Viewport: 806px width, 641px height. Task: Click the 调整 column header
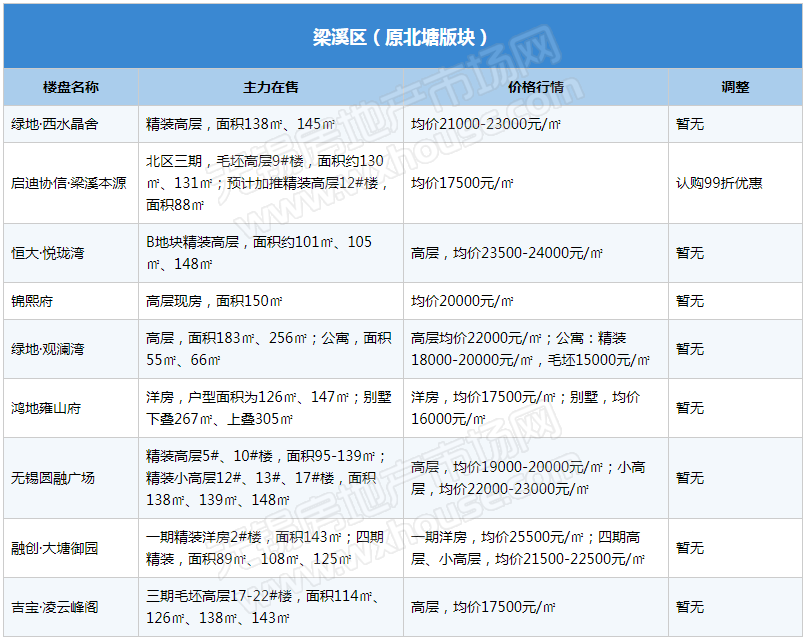coord(735,88)
